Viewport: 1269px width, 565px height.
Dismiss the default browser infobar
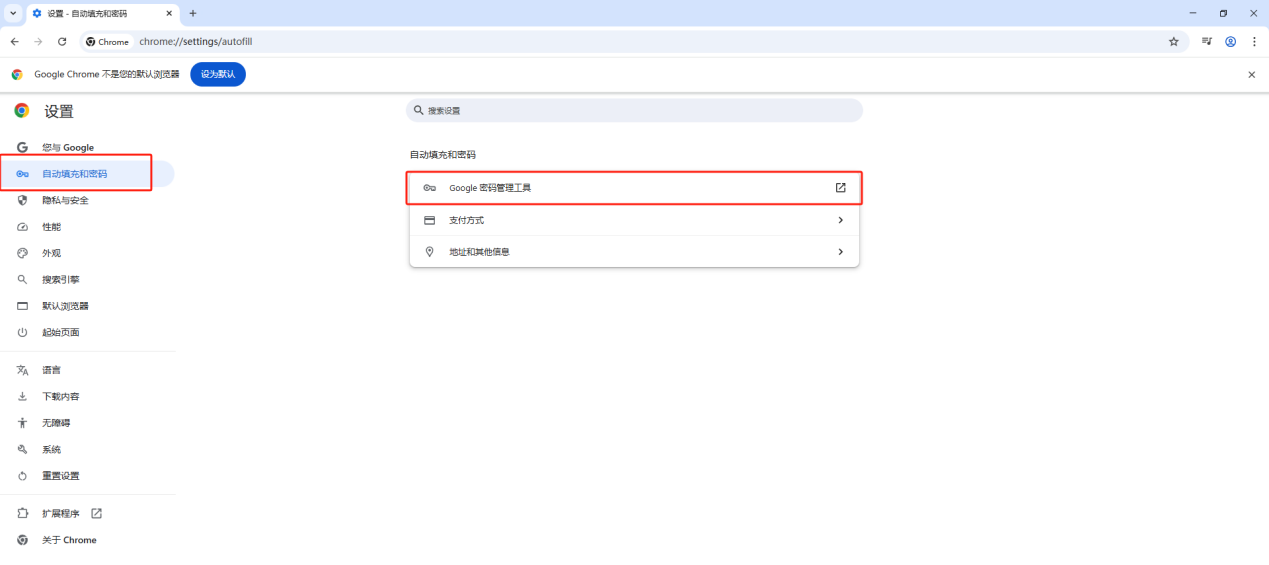[x=1251, y=75]
